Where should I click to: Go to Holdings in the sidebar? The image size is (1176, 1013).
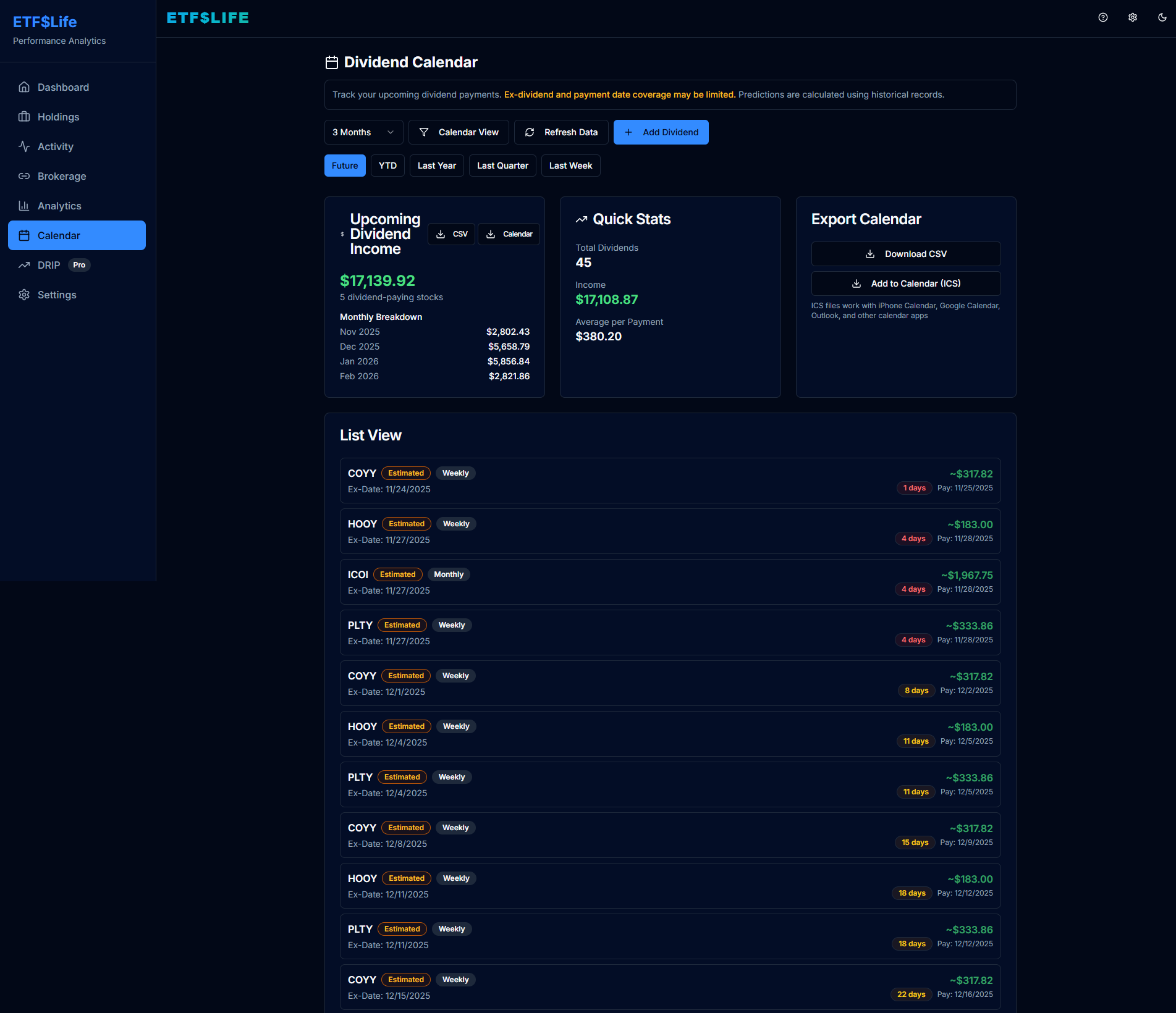coord(77,117)
